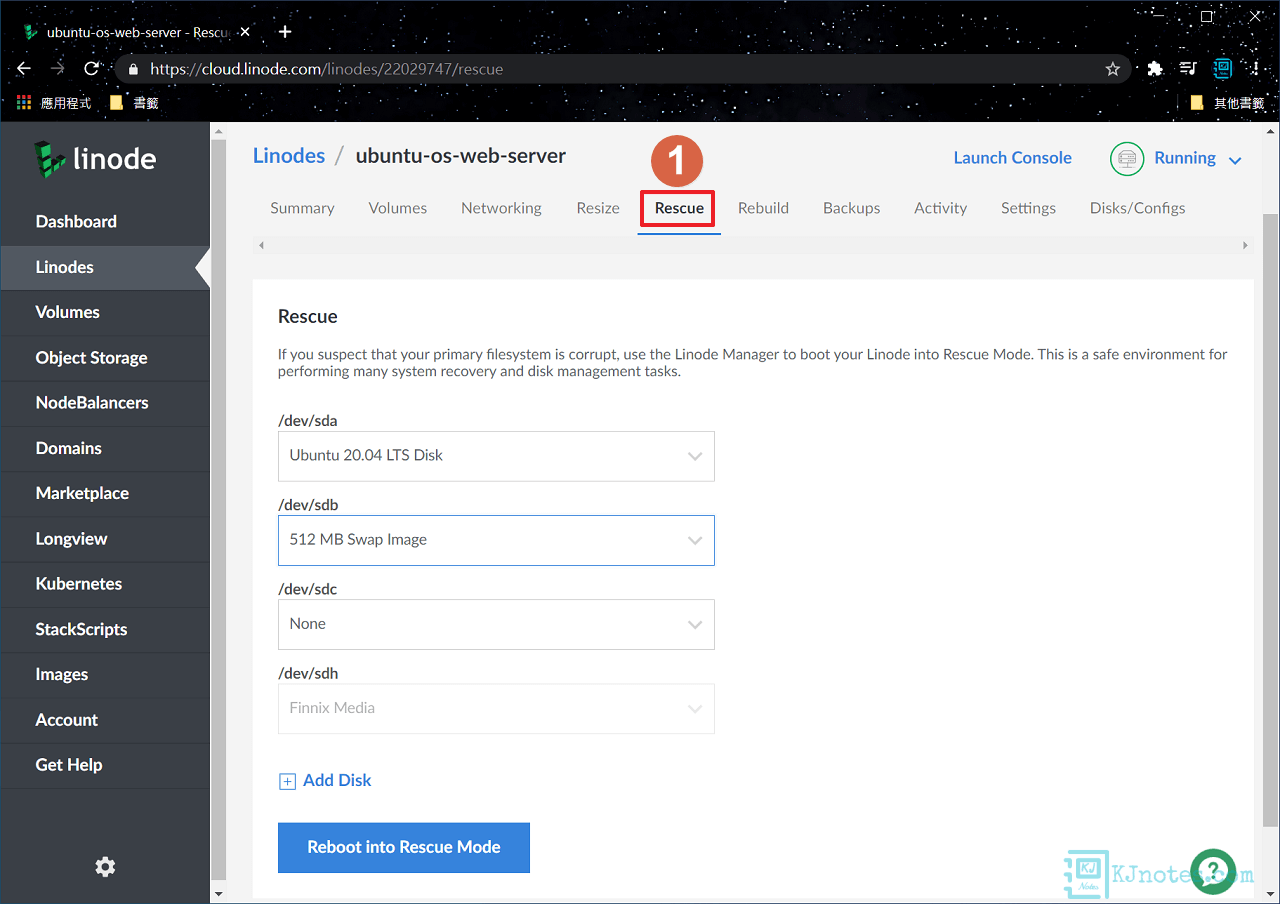This screenshot has height=904, width=1280.
Task: Switch to the Activity tab
Action: [x=941, y=208]
